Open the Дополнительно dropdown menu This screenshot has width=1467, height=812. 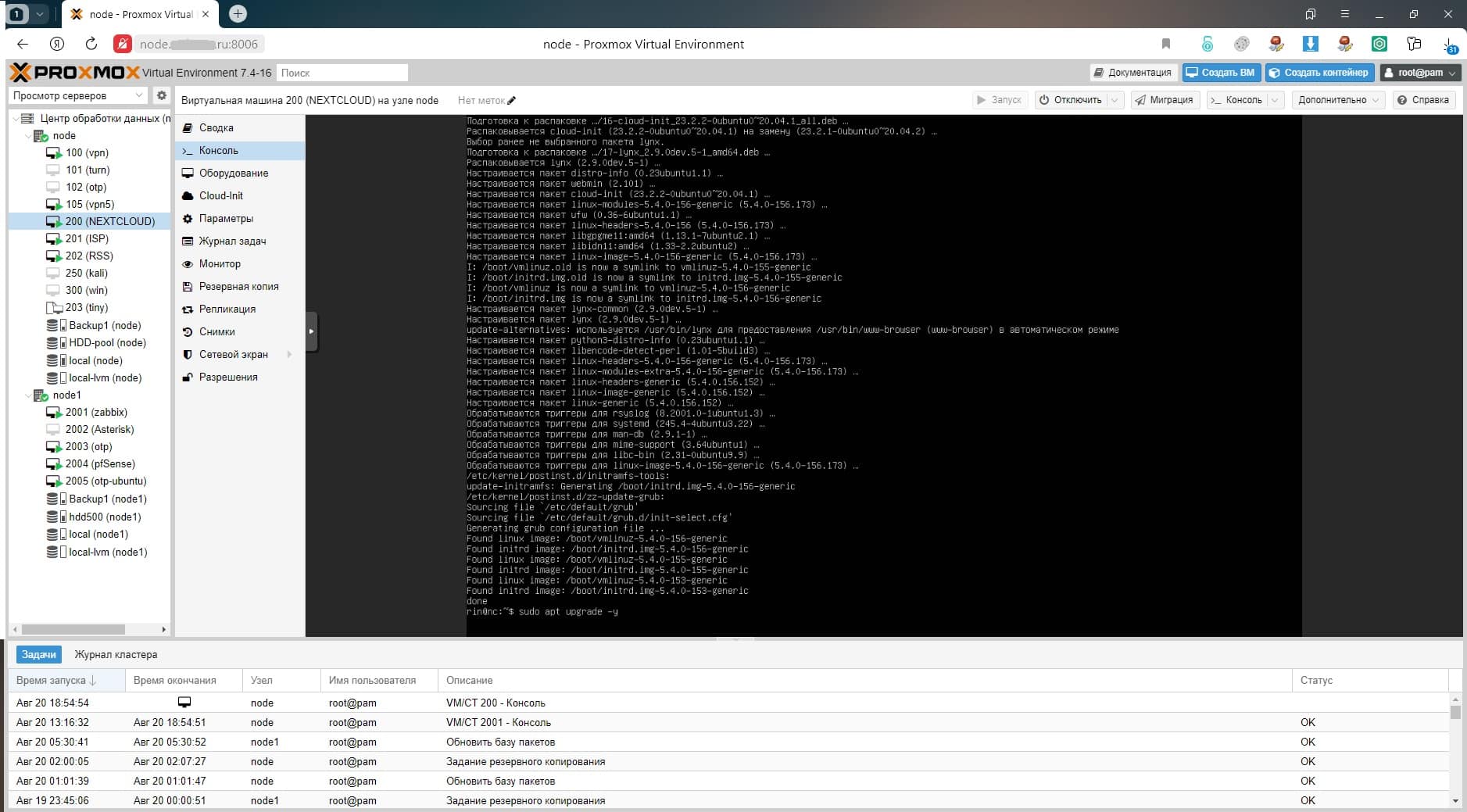point(1338,100)
